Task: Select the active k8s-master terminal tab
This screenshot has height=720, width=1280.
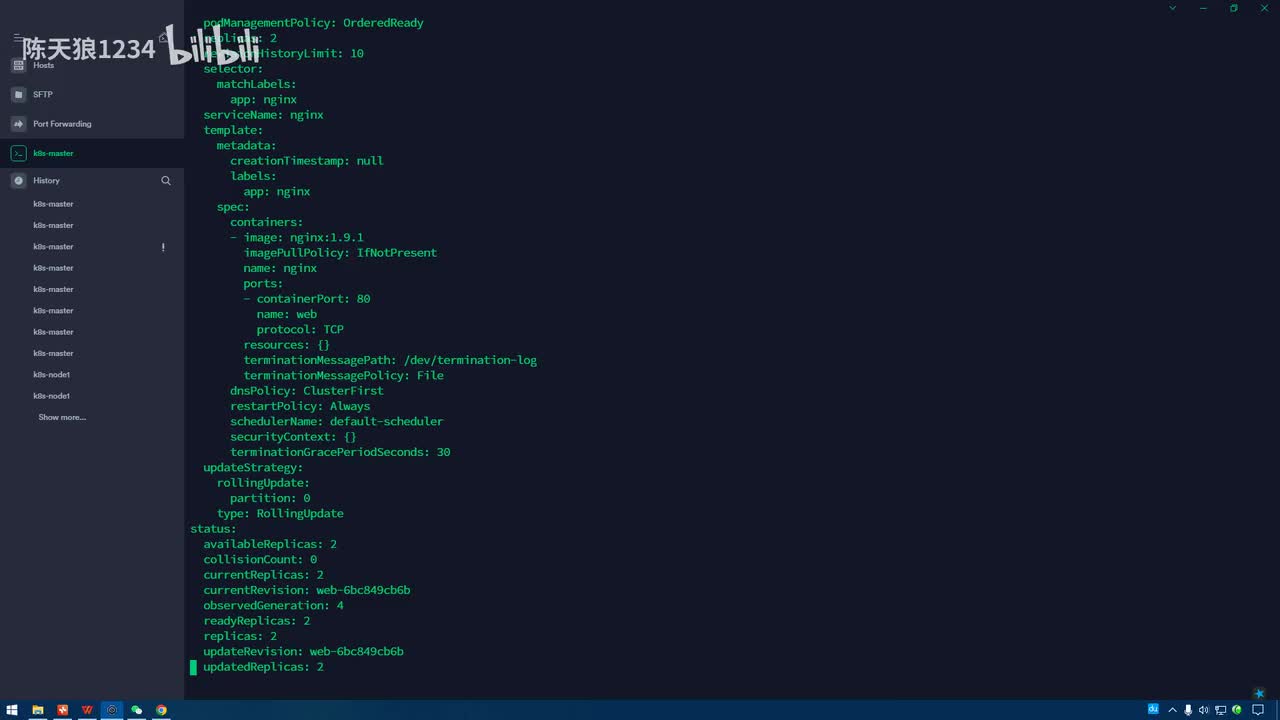Action: pyautogui.click(x=92, y=153)
